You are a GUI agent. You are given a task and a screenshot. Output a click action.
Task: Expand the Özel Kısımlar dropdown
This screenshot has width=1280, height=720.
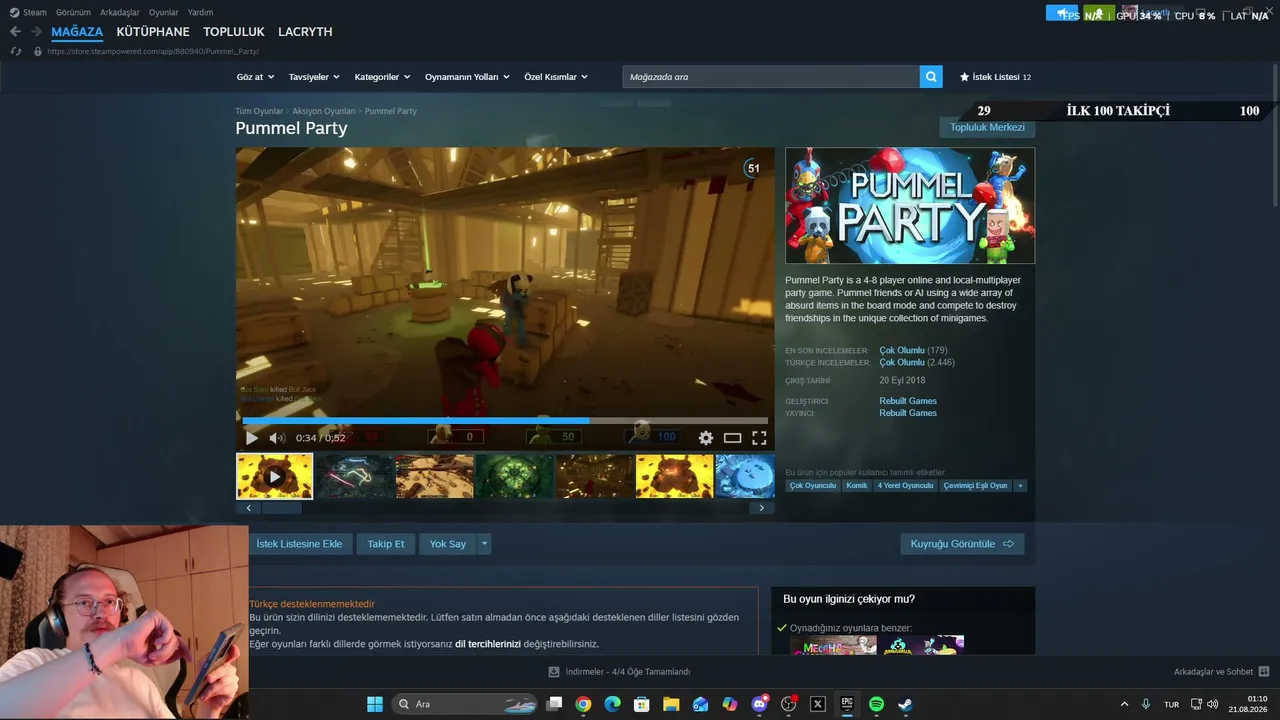coord(556,77)
